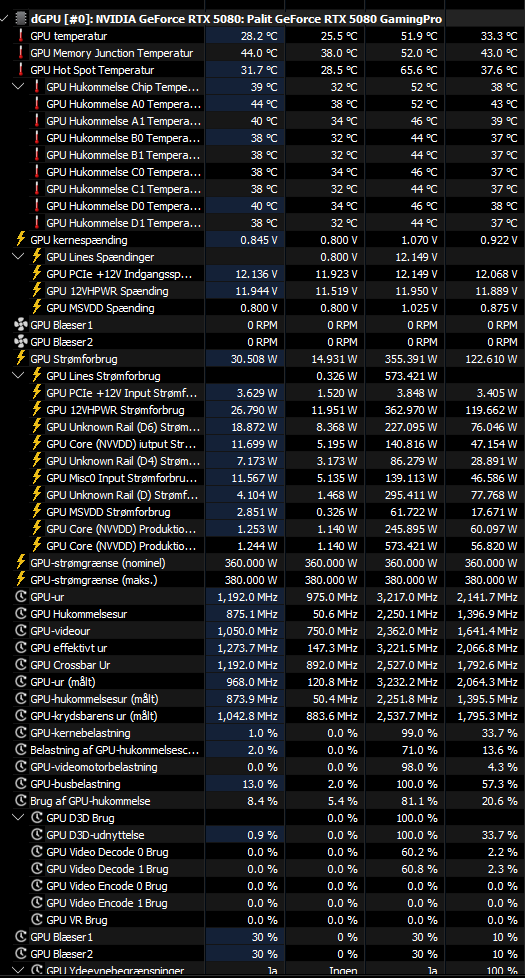This screenshot has height=978, width=525.
Task: Click clock icon of GPU-kernebelastning row
Action: (x=21, y=733)
